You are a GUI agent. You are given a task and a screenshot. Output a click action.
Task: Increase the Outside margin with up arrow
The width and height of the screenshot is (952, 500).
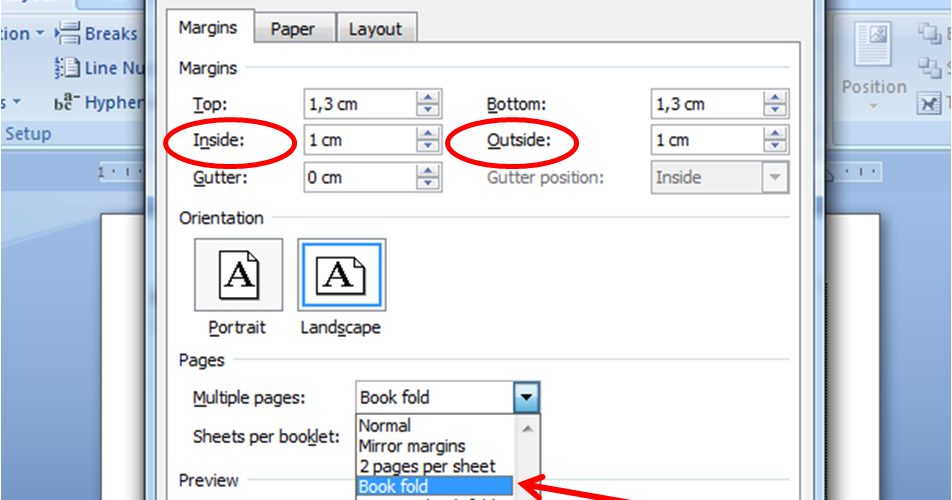click(775, 133)
